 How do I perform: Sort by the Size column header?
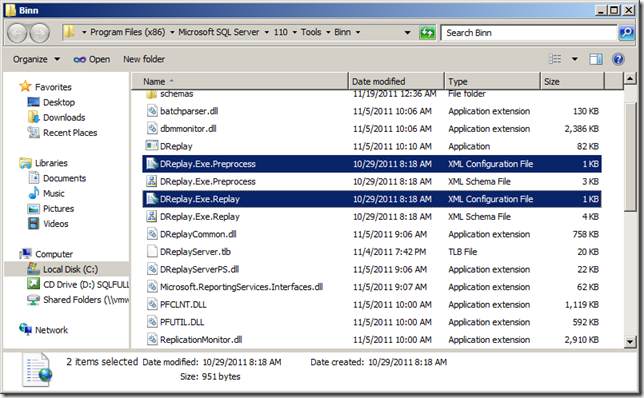[573, 81]
